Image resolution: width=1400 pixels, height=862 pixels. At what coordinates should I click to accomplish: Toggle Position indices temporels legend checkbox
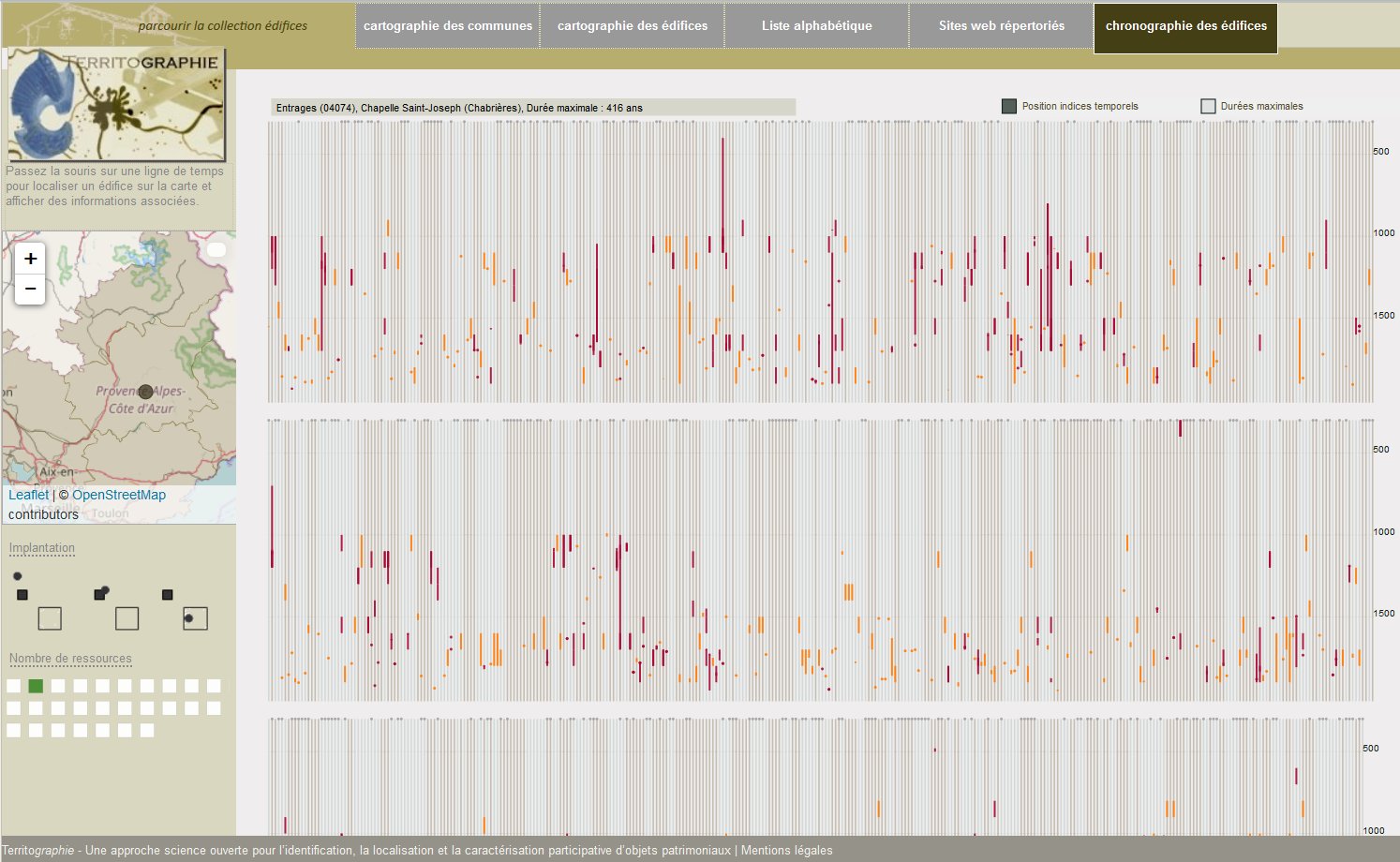click(1009, 106)
